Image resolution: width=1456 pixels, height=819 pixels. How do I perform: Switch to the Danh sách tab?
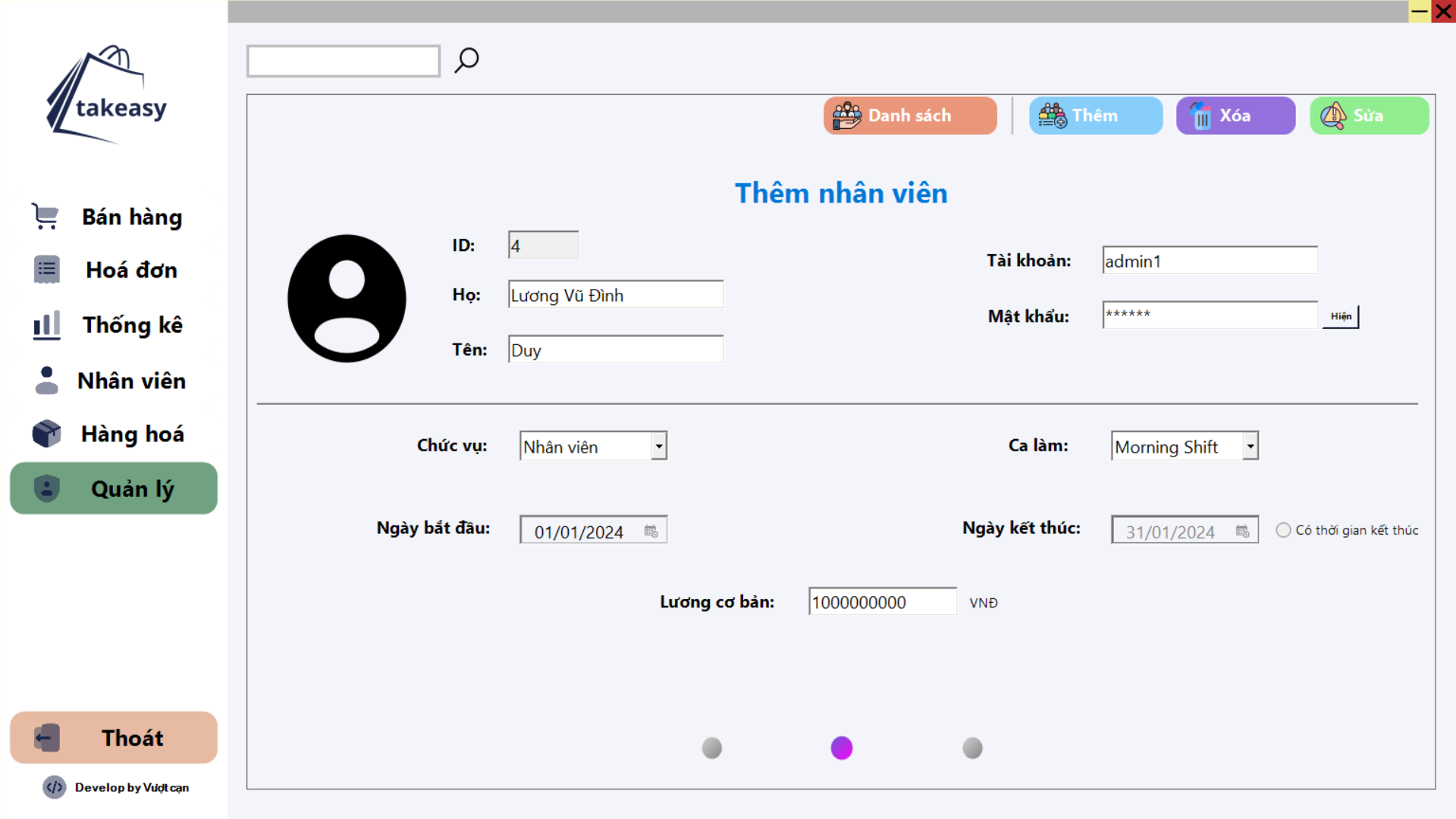coord(909,115)
